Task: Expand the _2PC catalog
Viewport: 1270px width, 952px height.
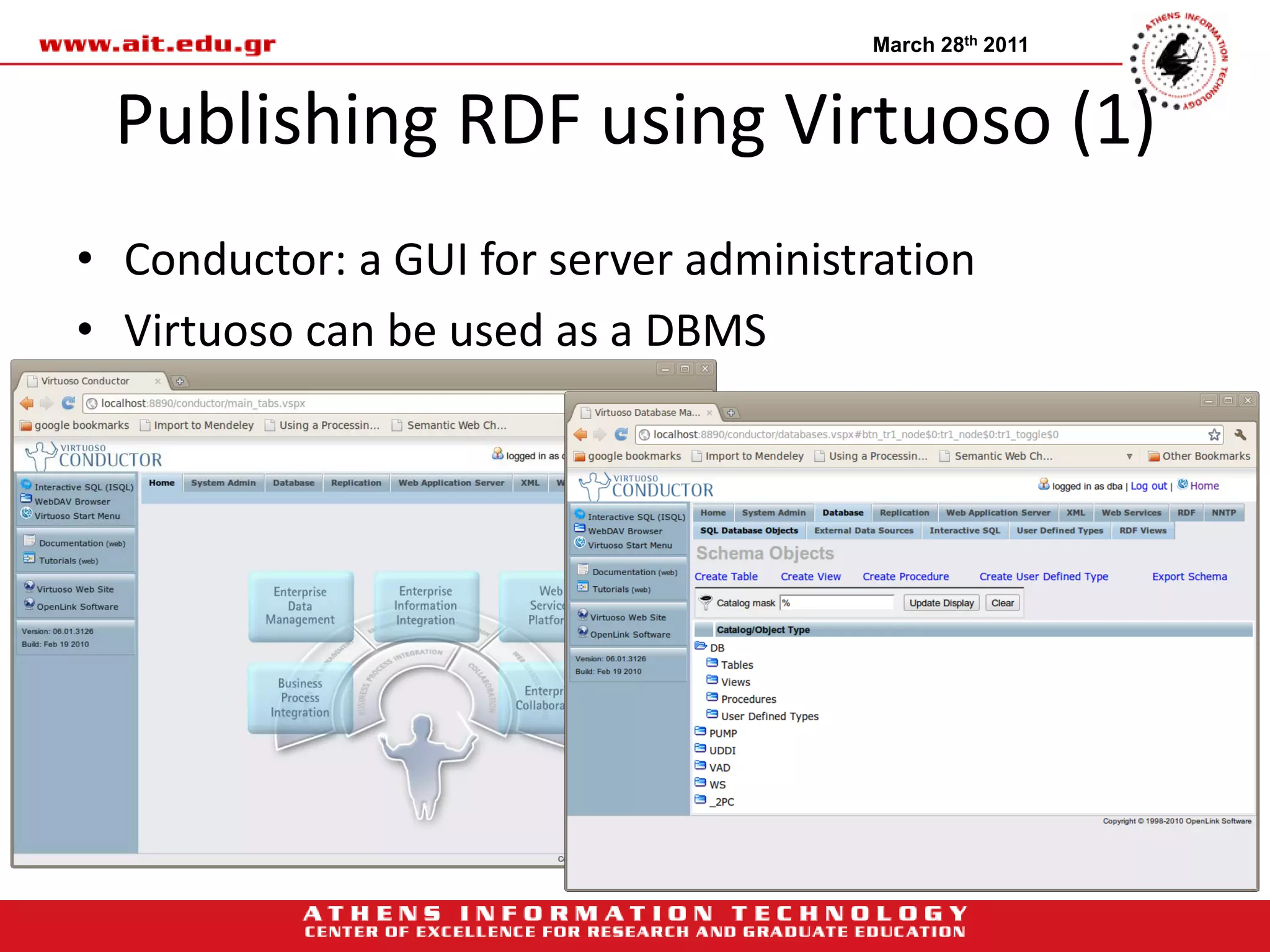Action: [x=701, y=800]
